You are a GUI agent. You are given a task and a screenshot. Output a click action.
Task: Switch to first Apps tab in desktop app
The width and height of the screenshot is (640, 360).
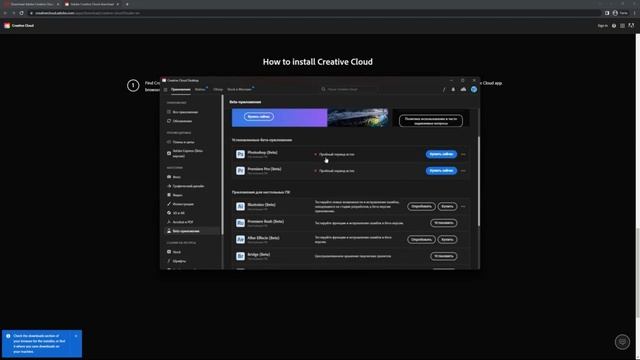pos(181,89)
